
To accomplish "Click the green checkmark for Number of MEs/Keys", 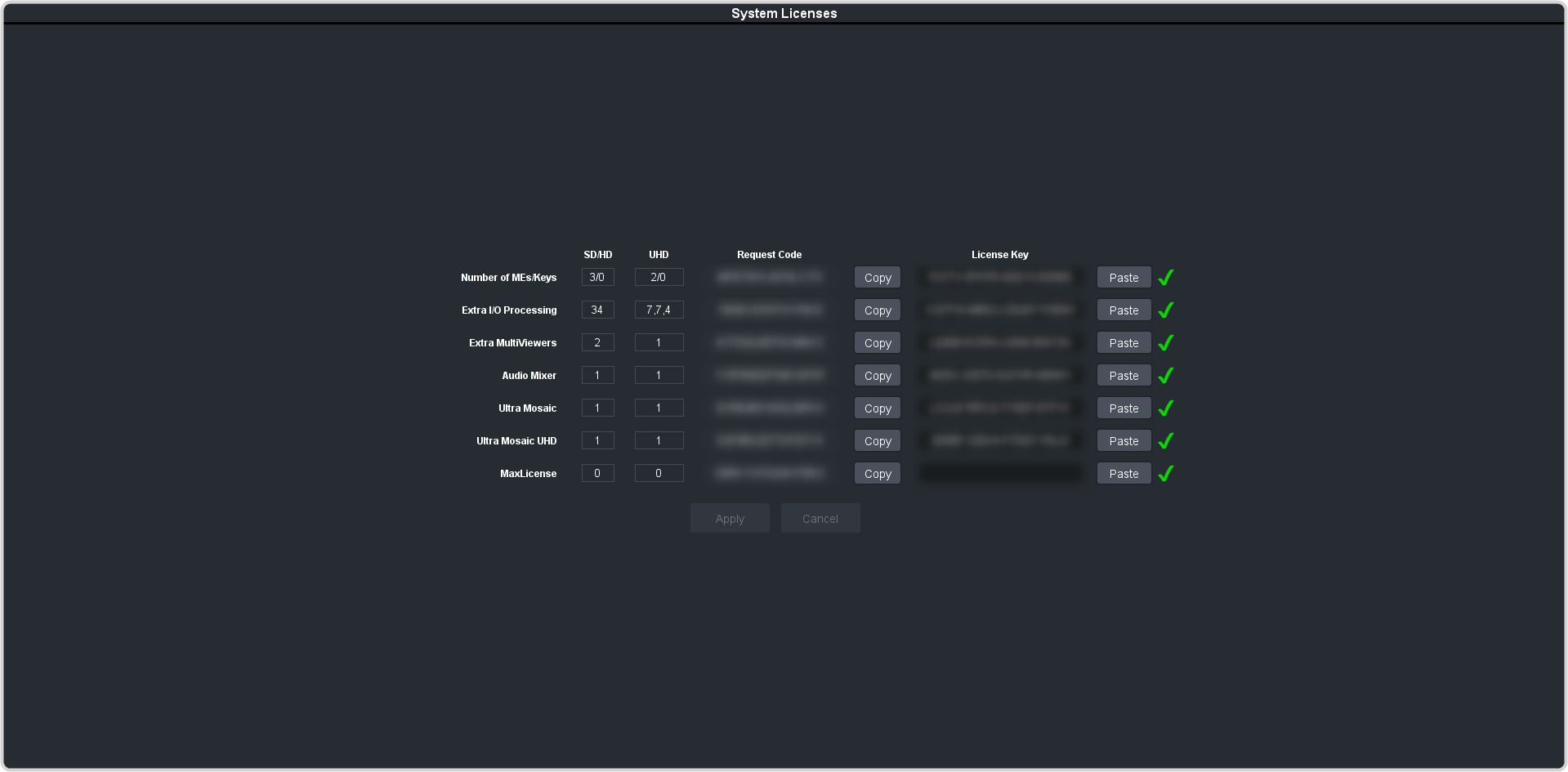I will [1165, 278].
